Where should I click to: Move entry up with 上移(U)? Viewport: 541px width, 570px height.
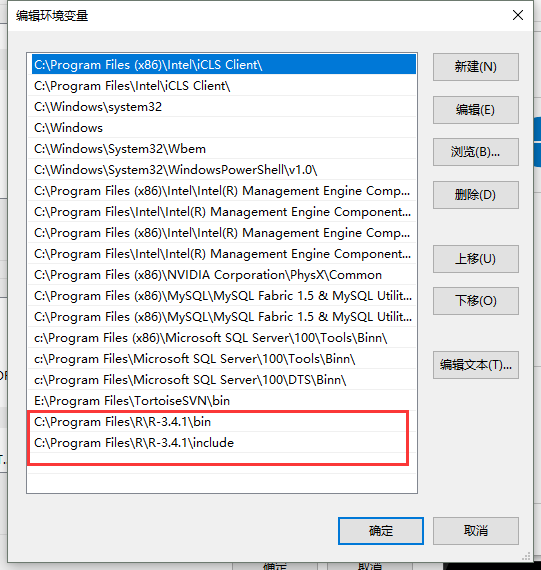[476, 259]
